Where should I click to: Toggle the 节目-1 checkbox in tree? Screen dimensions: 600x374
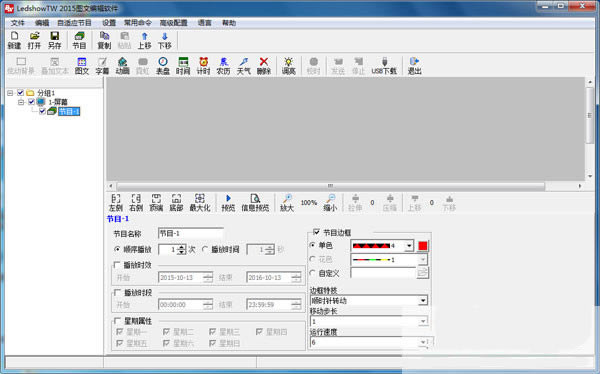click(42, 111)
